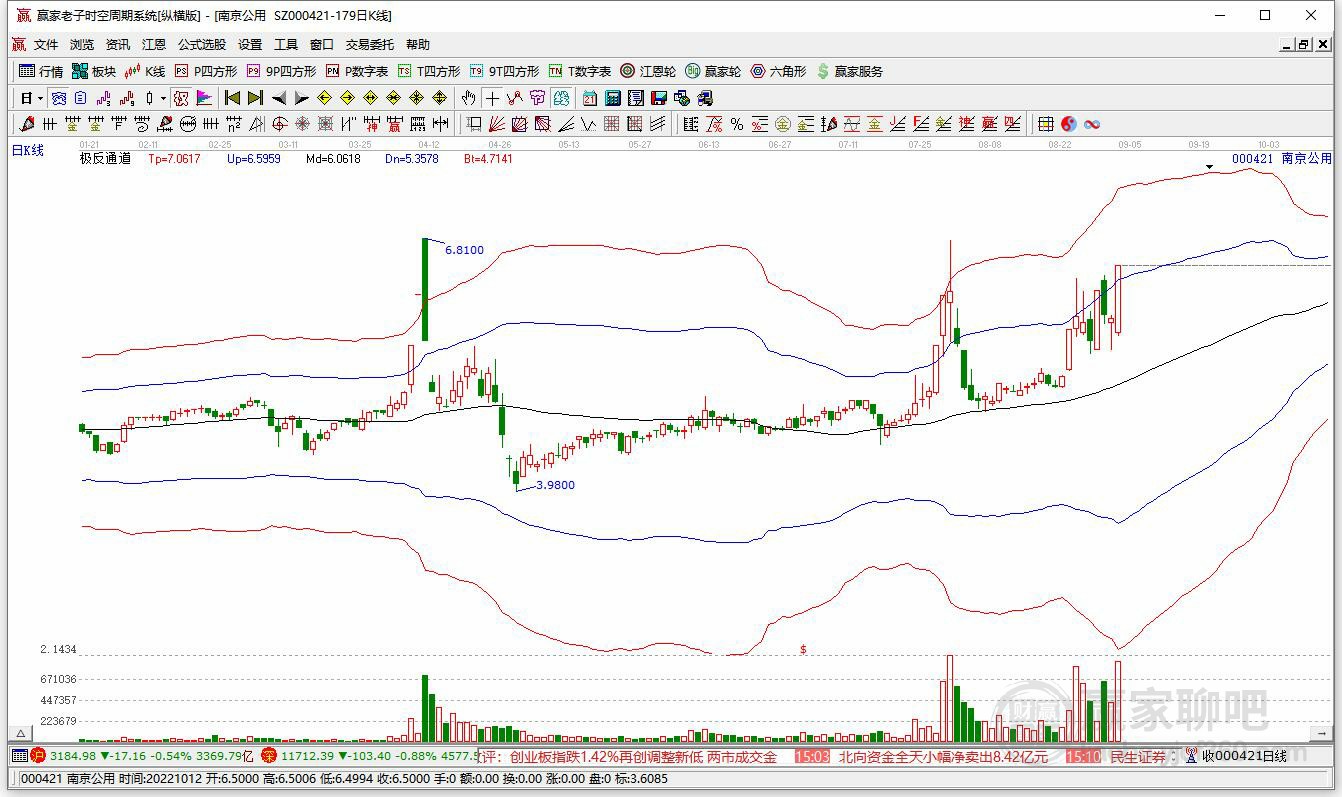Click the red fan lines tool
The image size is (1342, 797).
tap(496, 124)
